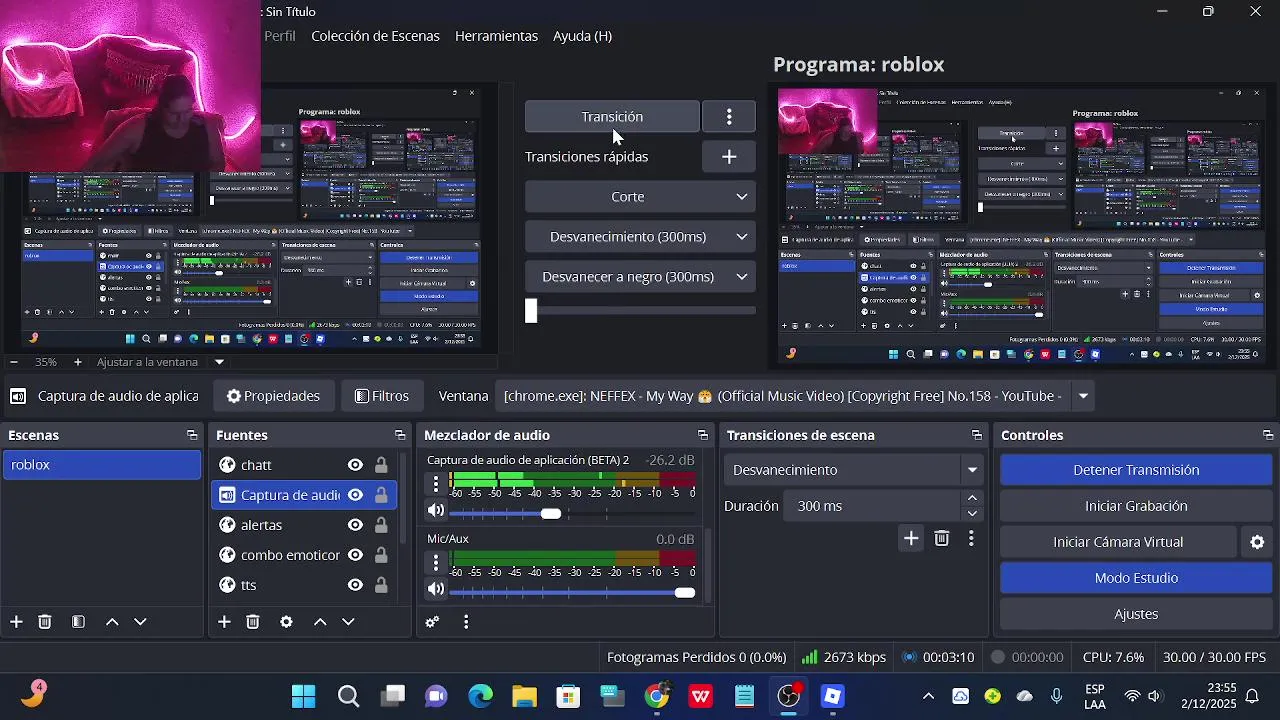Viewport: 1280px width, 720px height.
Task: Open options dots for application audio channel
Action: [436, 484]
